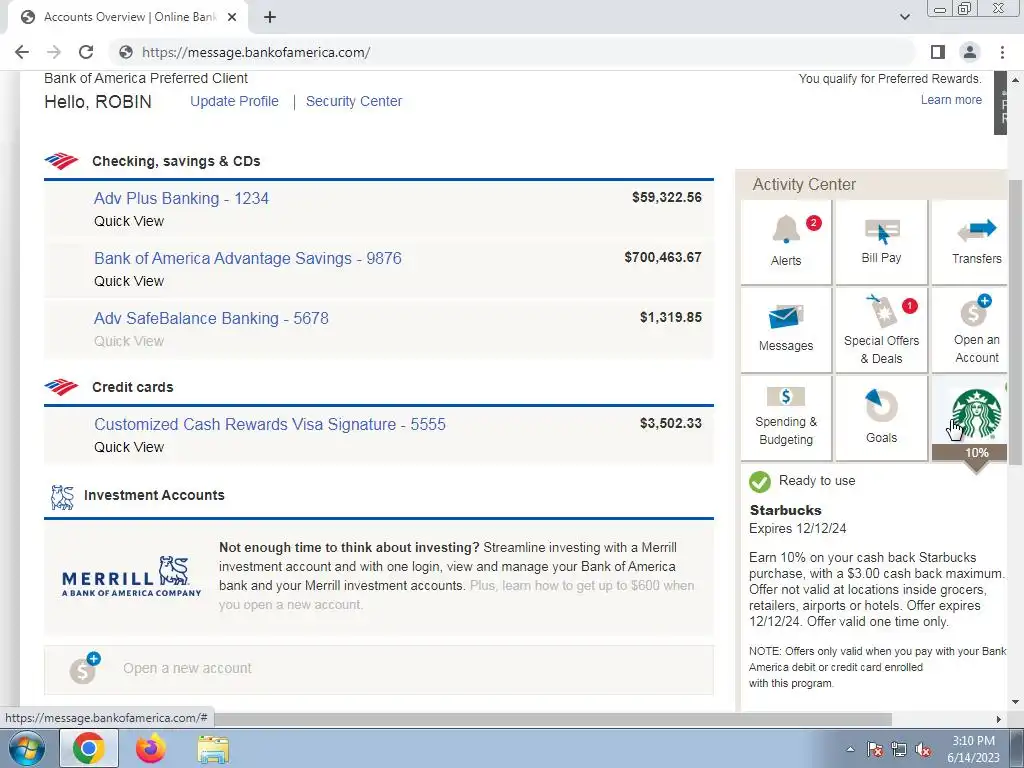Show hidden tray icons arrow
The width and height of the screenshot is (1024, 768).
(x=850, y=749)
